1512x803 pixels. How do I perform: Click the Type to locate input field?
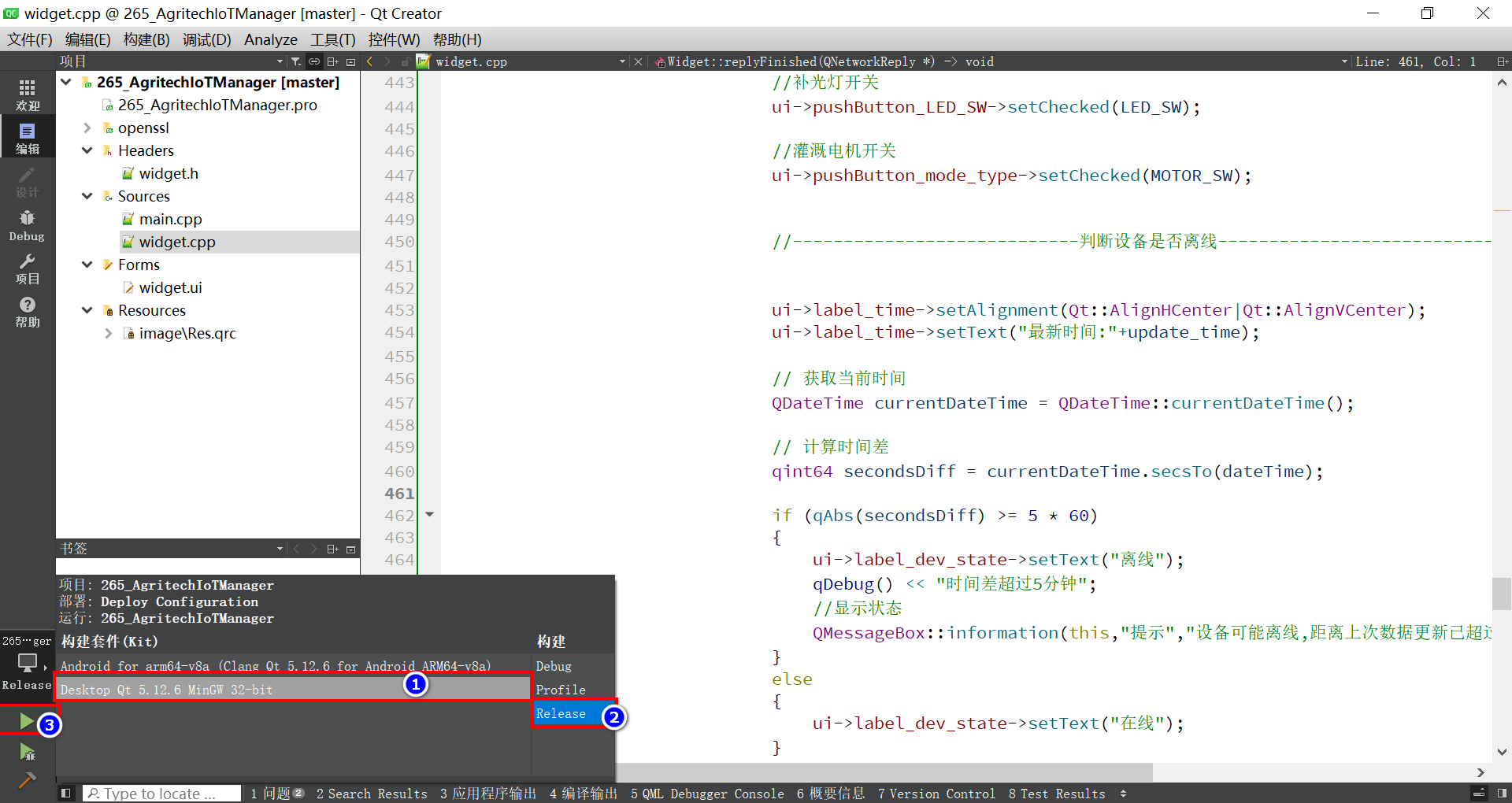pyautogui.click(x=161, y=794)
